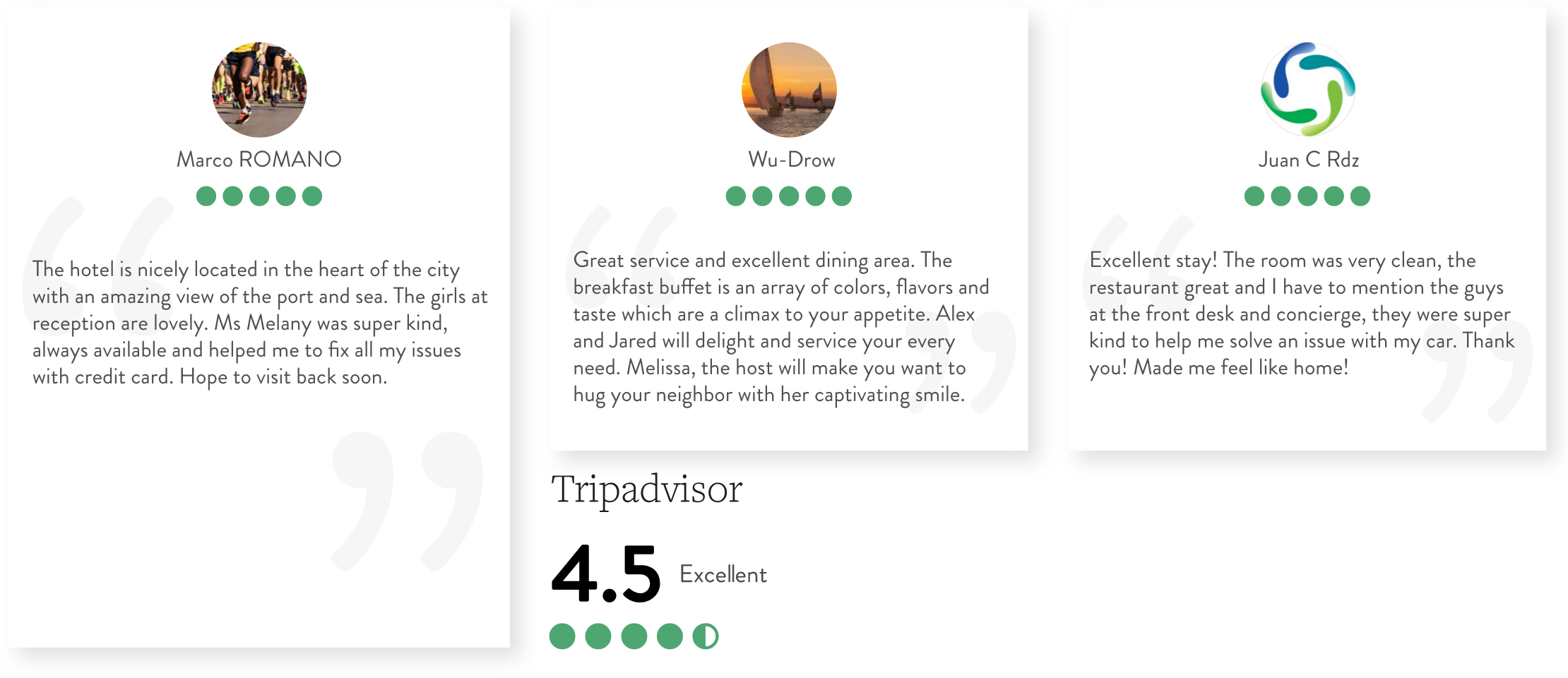The image size is (1568, 678).
Task: Click the 4.5 overall score
Action: (x=606, y=574)
